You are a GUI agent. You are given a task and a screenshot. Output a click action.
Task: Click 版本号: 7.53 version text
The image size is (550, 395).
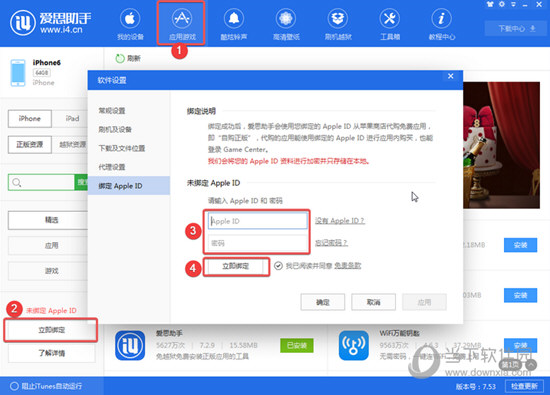(476, 387)
